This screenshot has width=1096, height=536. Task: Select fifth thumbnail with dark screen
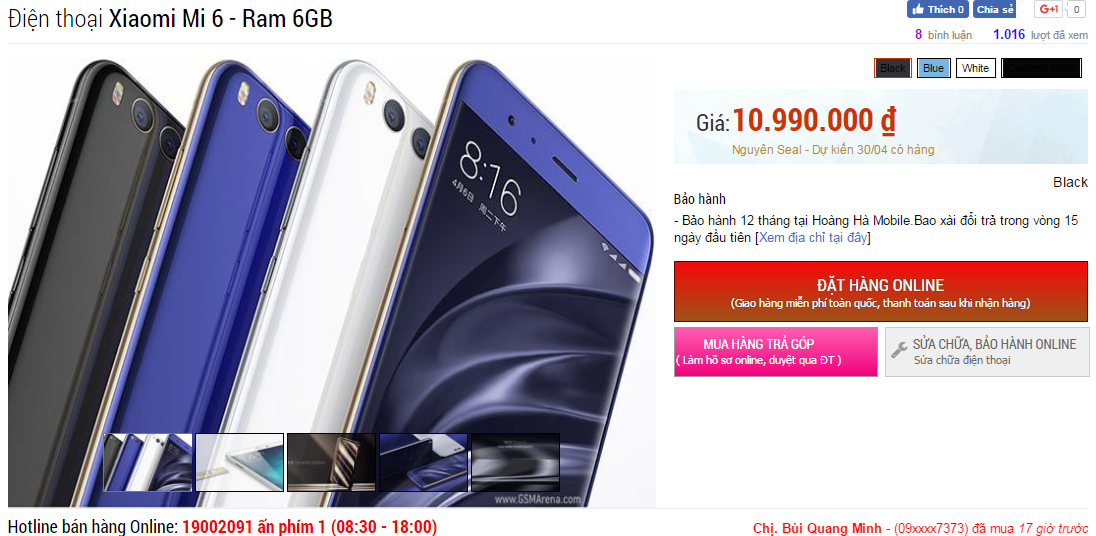tap(516, 462)
